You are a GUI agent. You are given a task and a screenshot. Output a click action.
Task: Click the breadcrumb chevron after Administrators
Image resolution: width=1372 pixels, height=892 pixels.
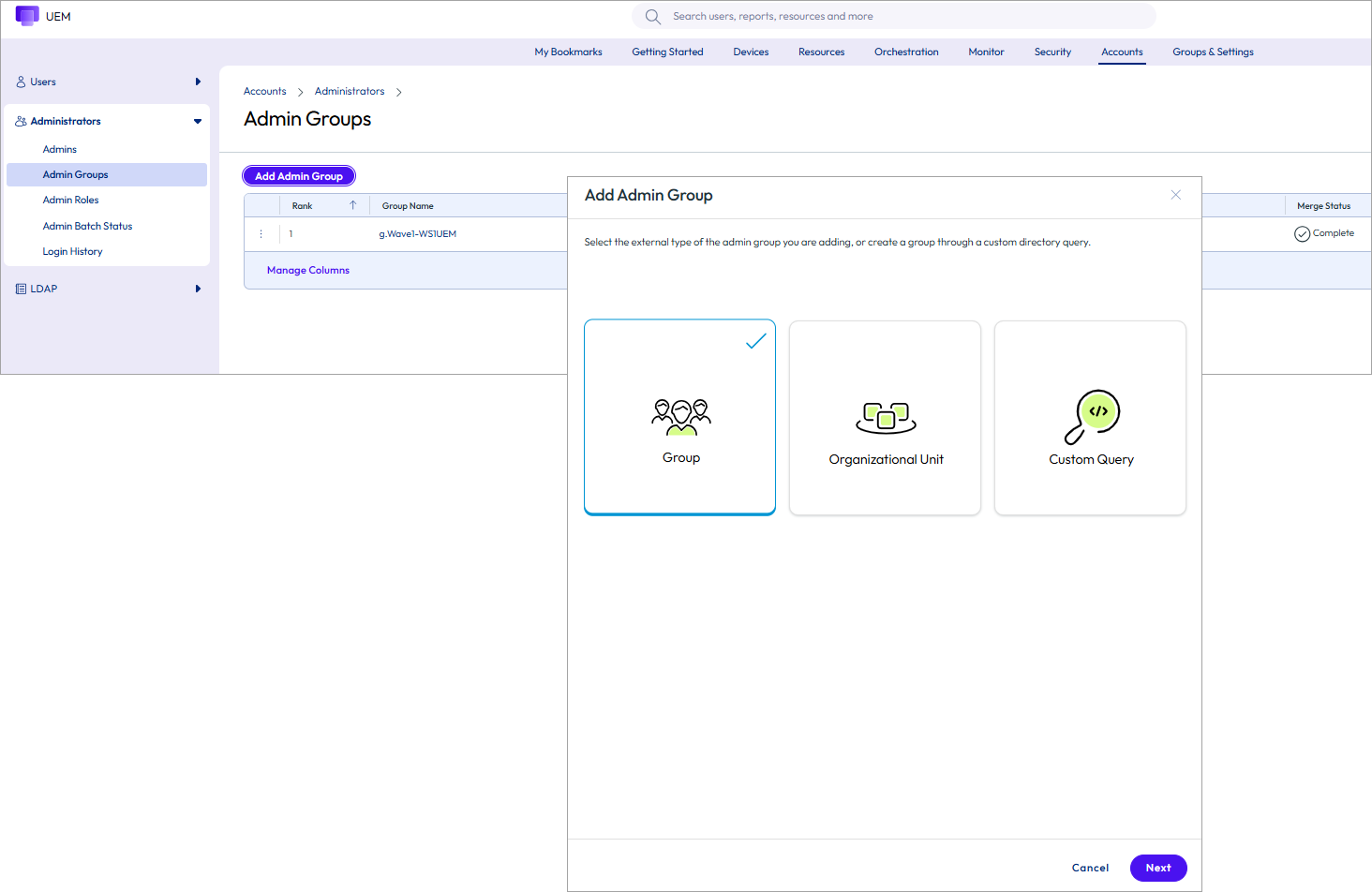coord(399,92)
